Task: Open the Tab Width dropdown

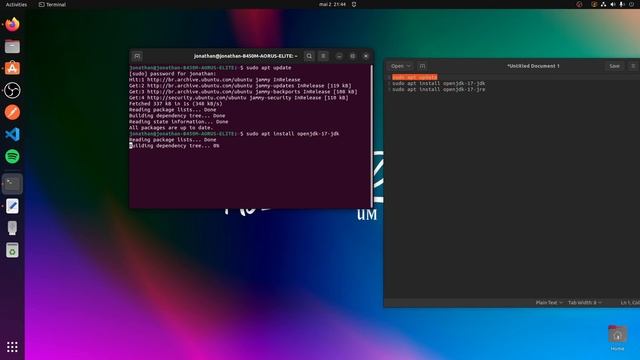Action: coord(584,302)
